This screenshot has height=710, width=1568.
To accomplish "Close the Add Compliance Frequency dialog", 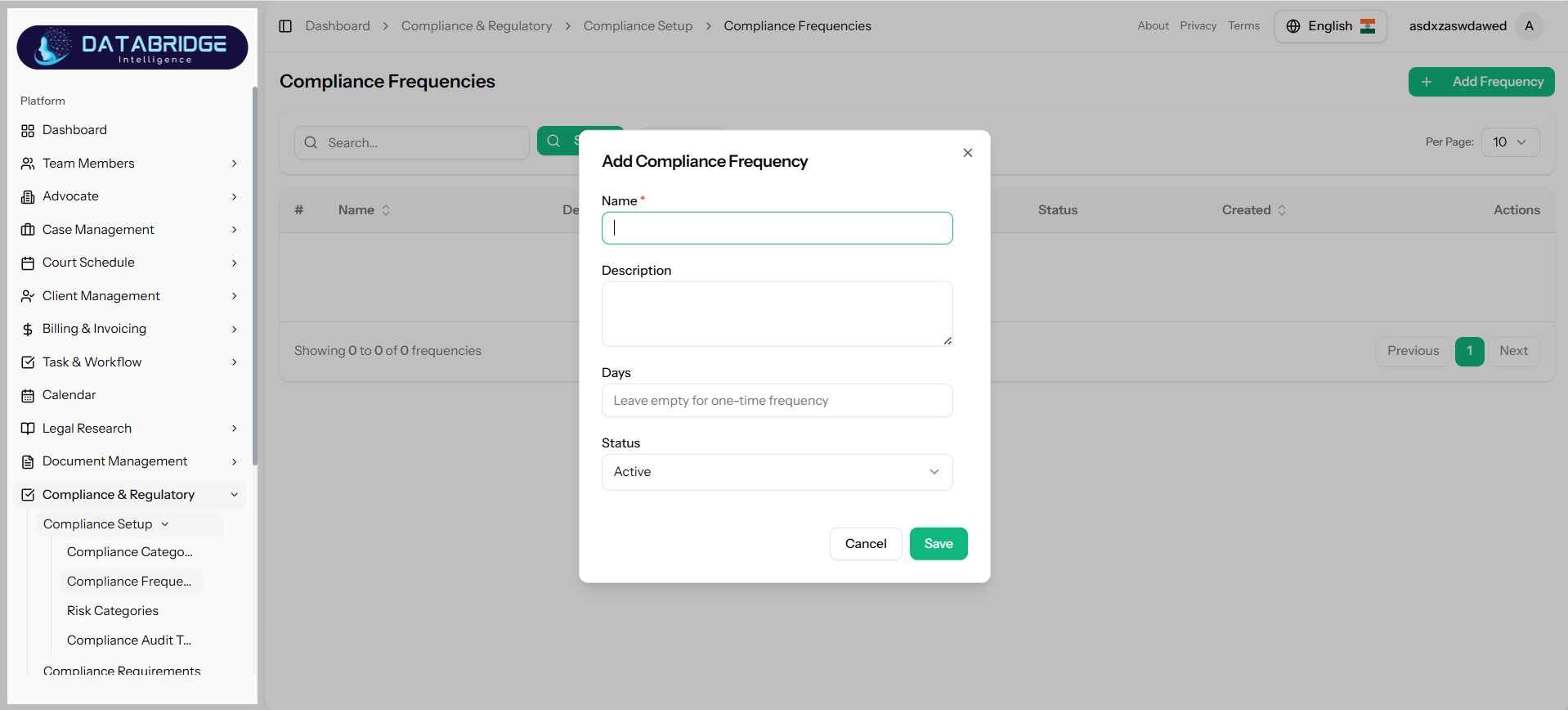I will point(968,153).
